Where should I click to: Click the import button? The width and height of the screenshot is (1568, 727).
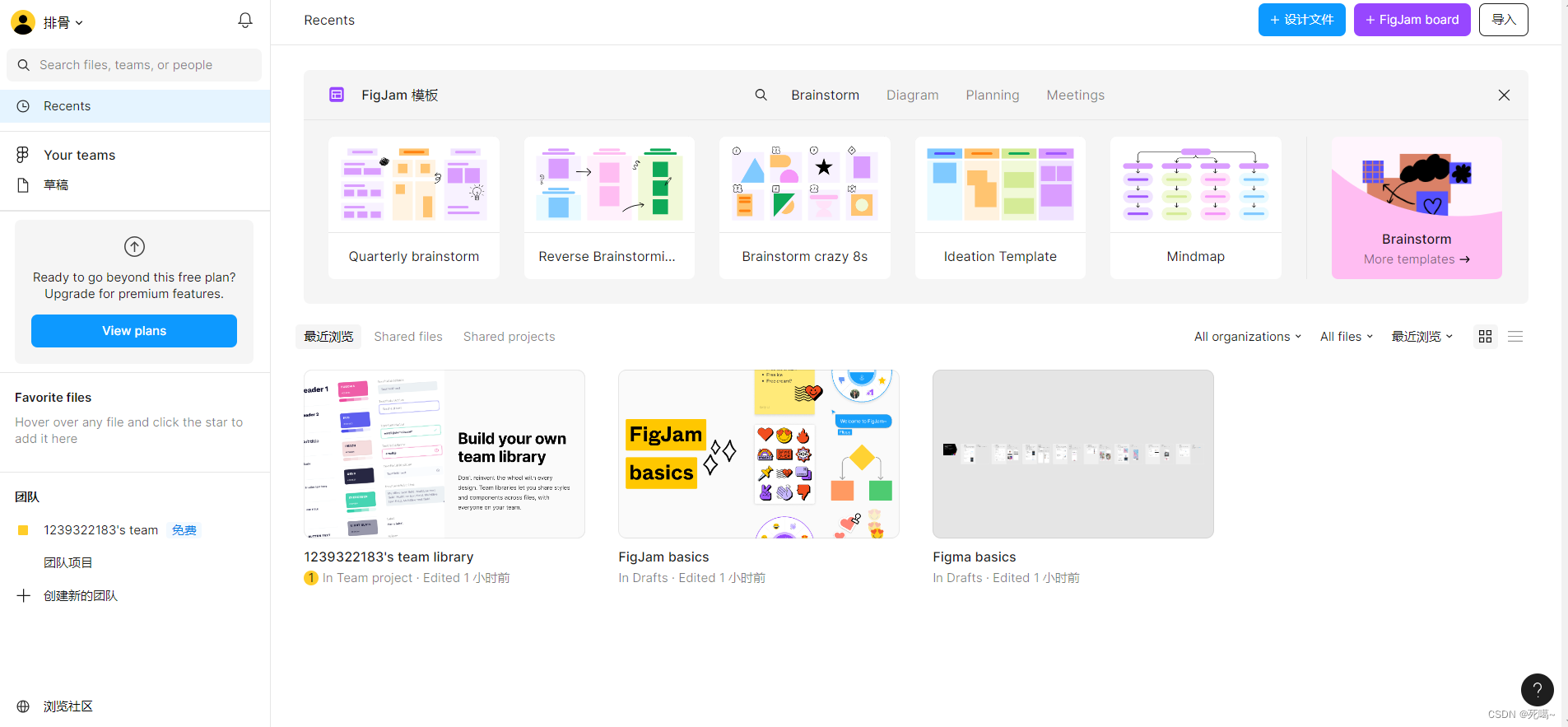pos(1503,20)
